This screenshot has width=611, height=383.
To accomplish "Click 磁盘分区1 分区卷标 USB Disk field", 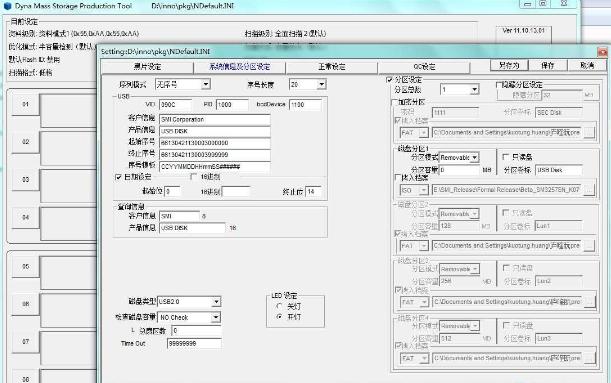I will pos(559,170).
